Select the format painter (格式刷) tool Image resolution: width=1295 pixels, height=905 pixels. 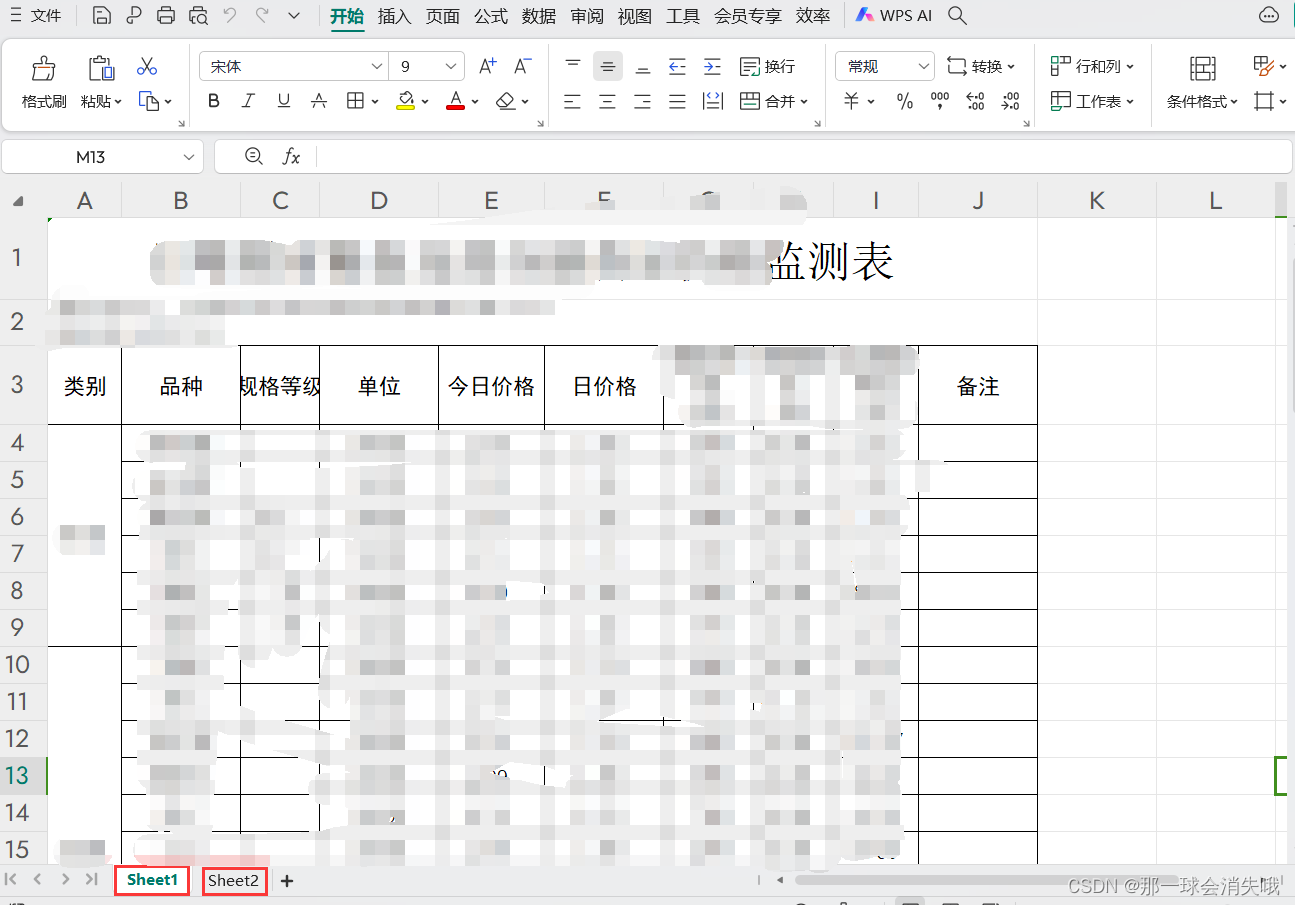click(42, 80)
